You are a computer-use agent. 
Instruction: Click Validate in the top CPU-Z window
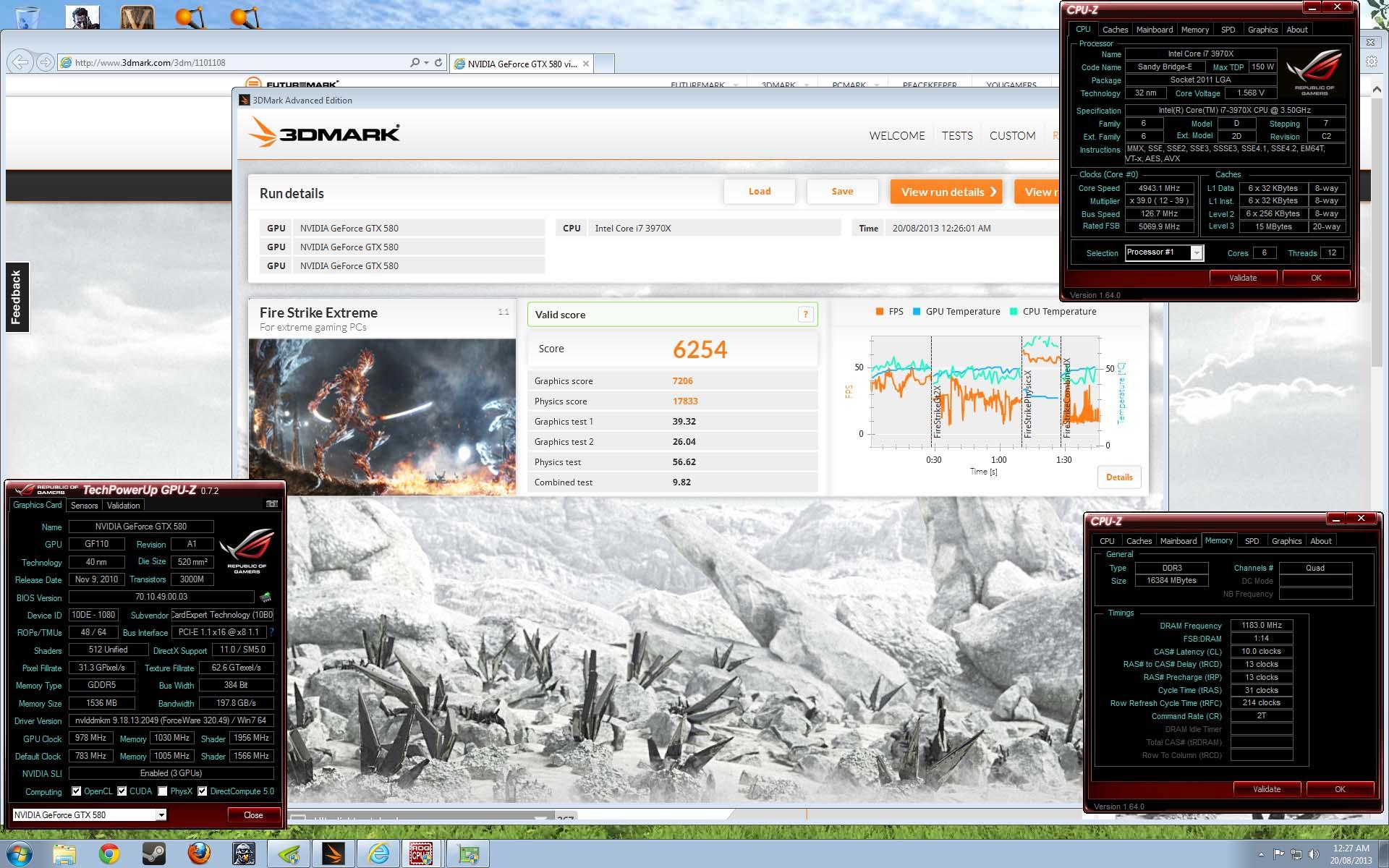click(x=1243, y=278)
